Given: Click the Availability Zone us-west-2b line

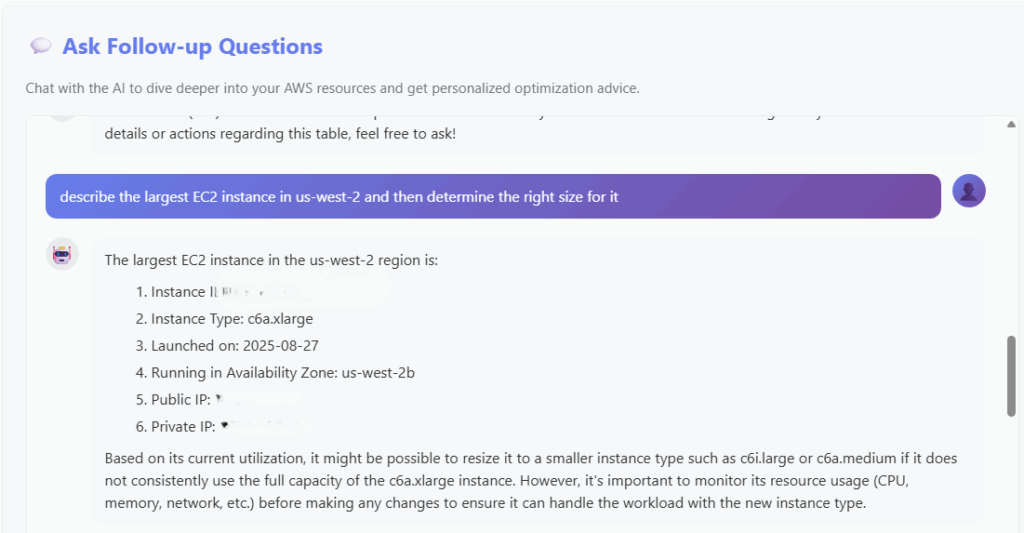Looking at the screenshot, I should [x=275, y=373].
